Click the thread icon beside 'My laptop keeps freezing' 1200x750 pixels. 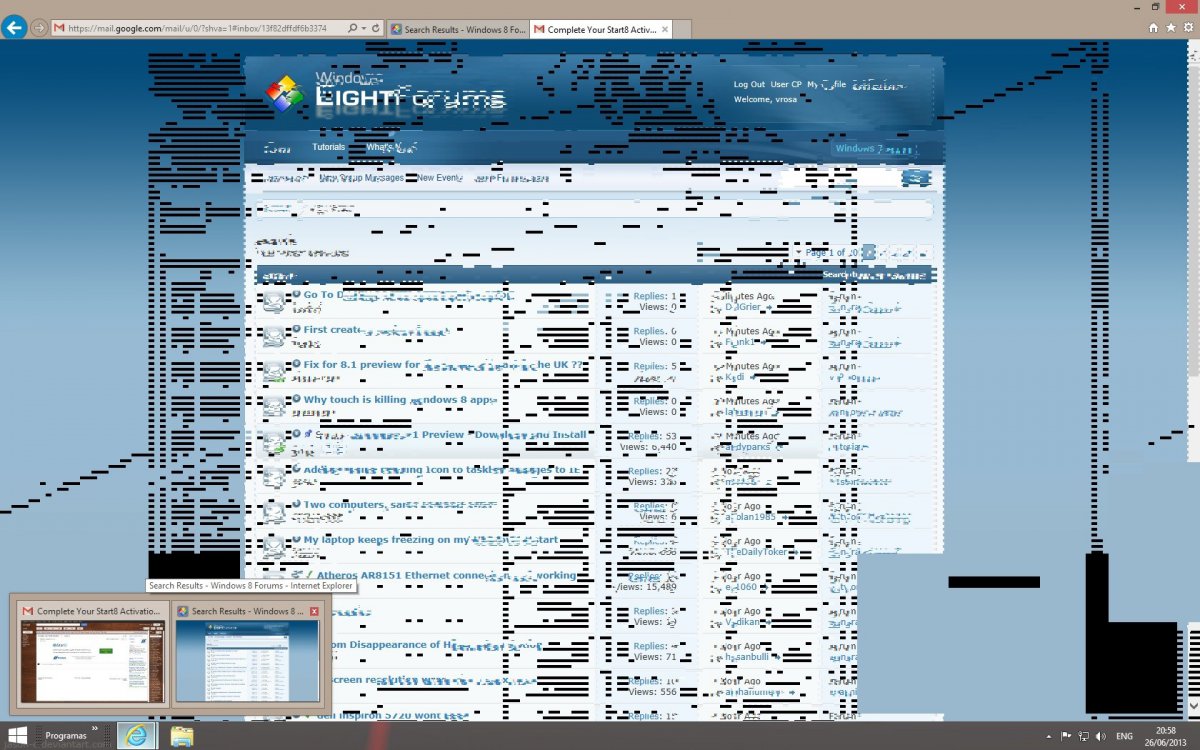click(273, 546)
